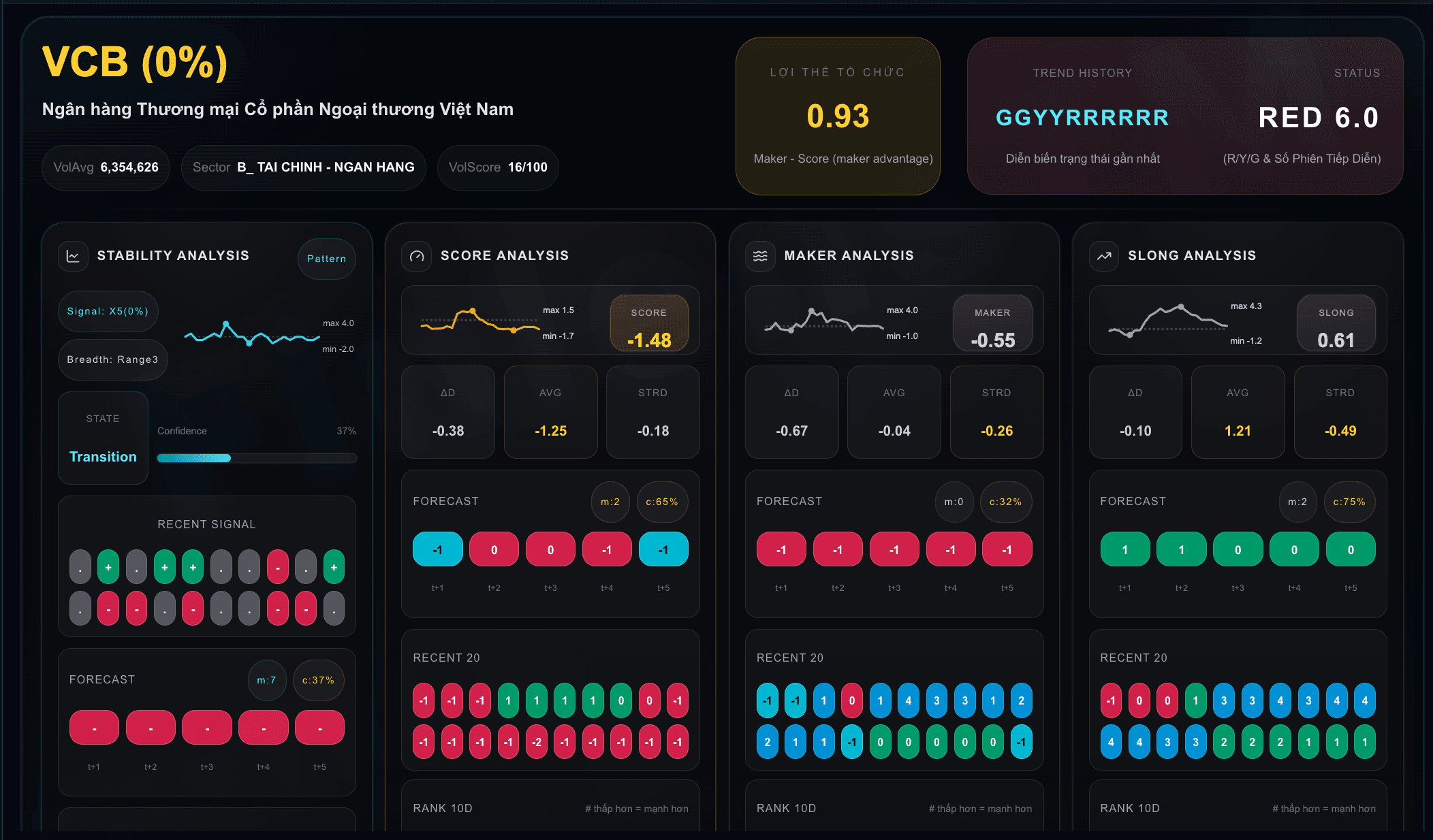
Task: Click the Confidence 37% progress bar
Action: [257, 458]
